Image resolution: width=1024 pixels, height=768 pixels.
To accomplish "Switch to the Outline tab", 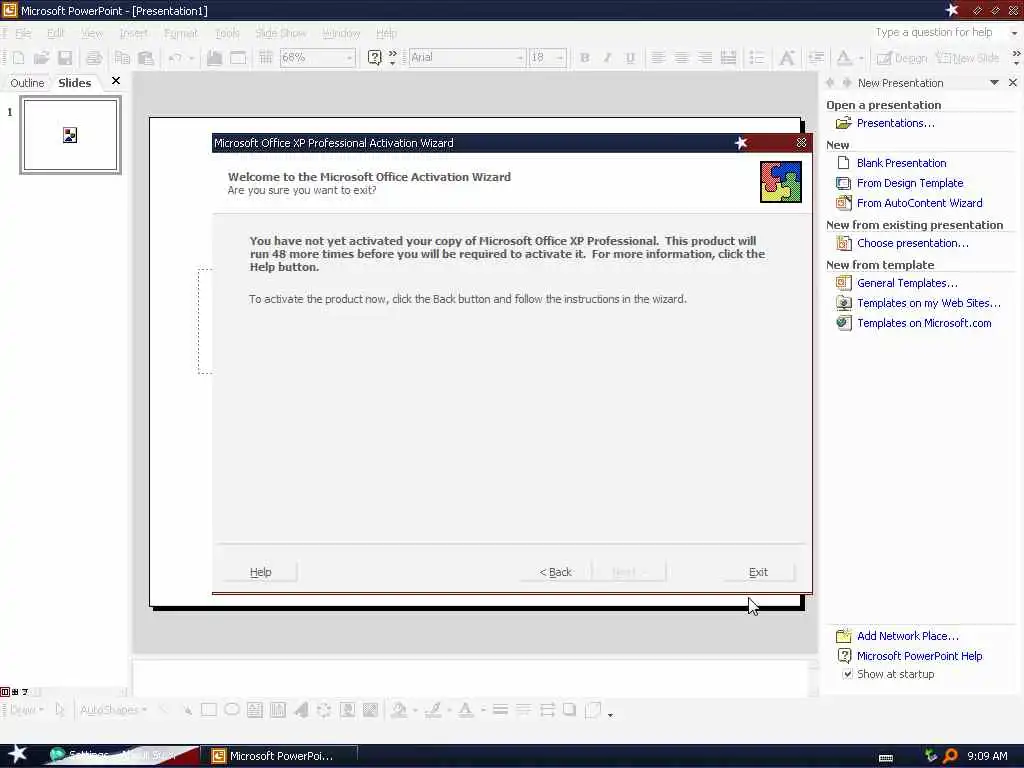I will [27, 83].
